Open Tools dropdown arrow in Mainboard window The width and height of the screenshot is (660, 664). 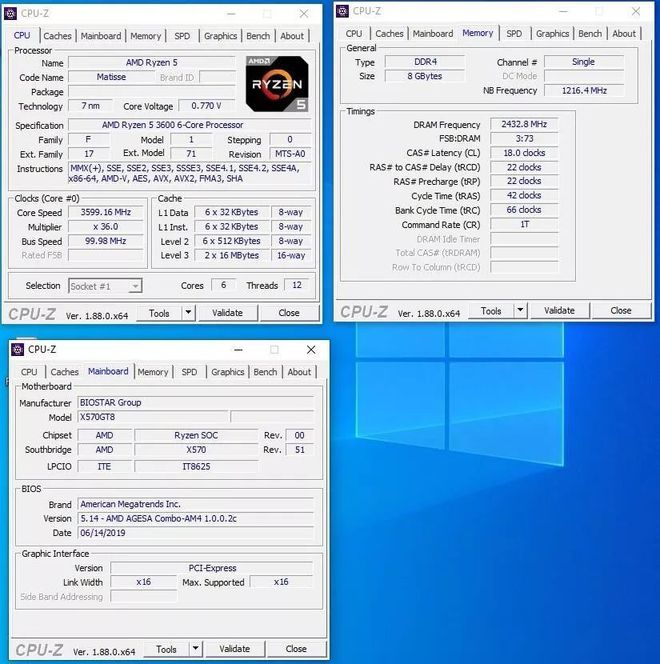196,649
